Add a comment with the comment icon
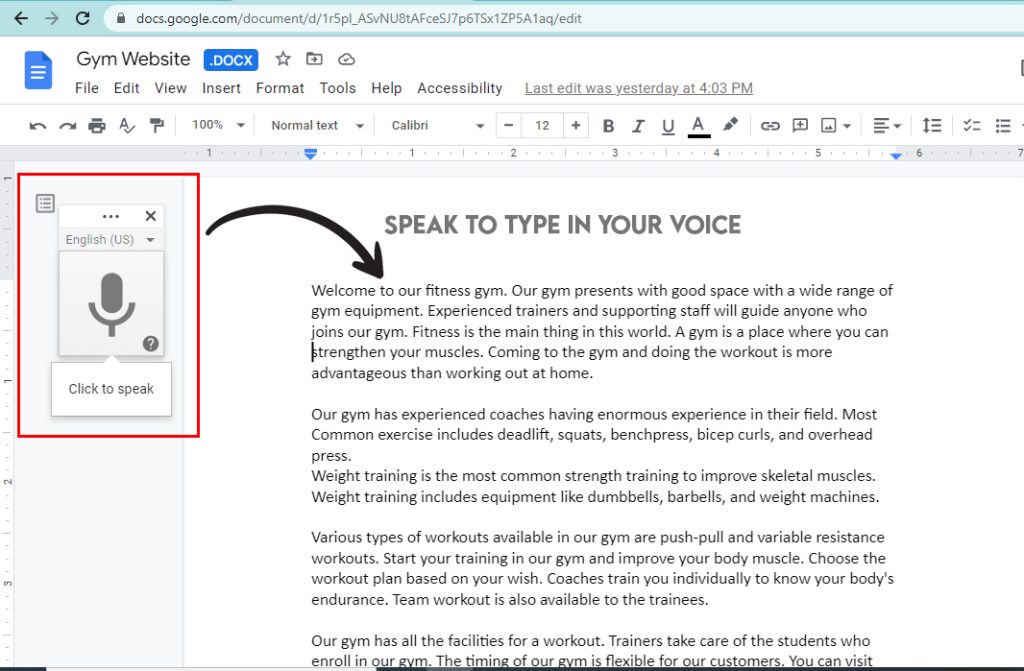Viewport: 1024px width, 671px height. tap(801, 125)
